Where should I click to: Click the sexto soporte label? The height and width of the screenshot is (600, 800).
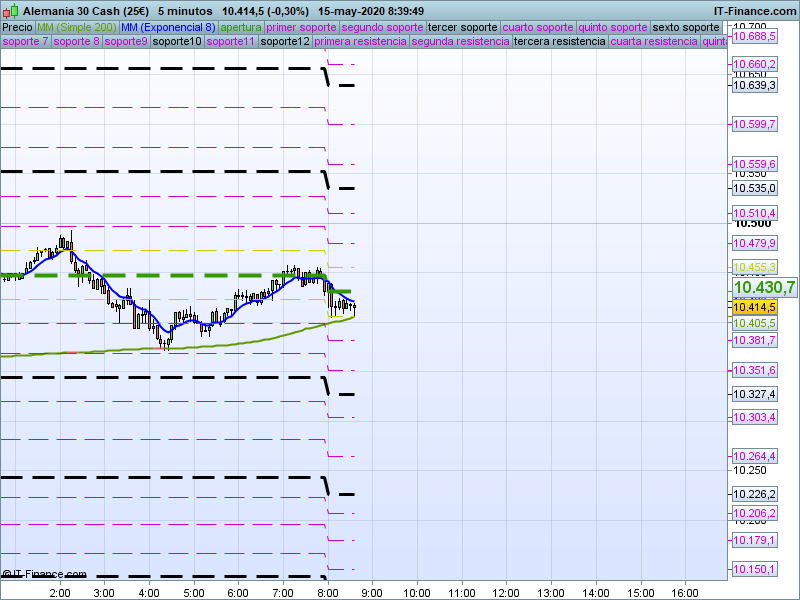click(x=685, y=27)
